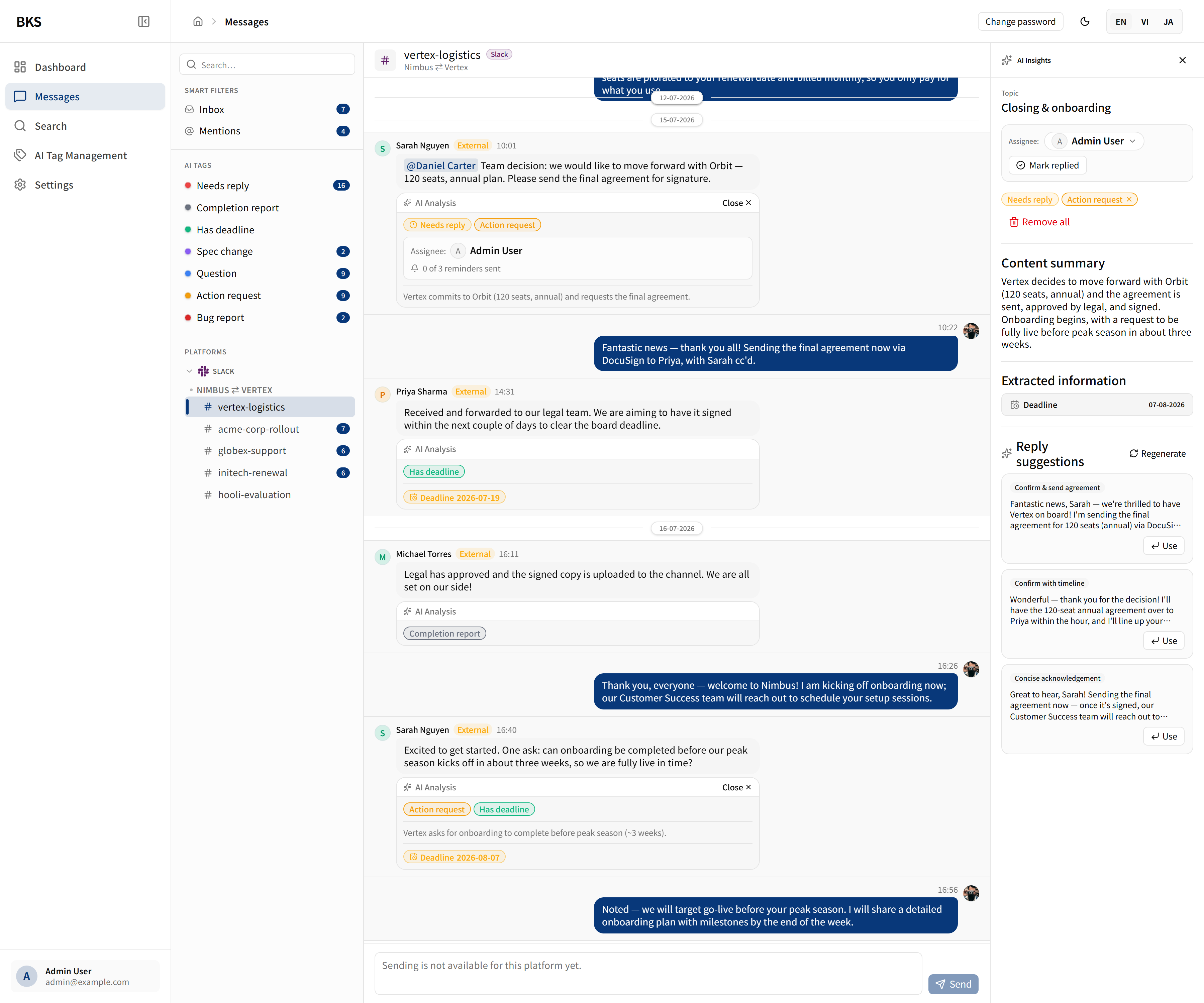Expand AI Analysis on Priya's message
The height and width of the screenshot is (1003, 1204).
[x=577, y=449]
